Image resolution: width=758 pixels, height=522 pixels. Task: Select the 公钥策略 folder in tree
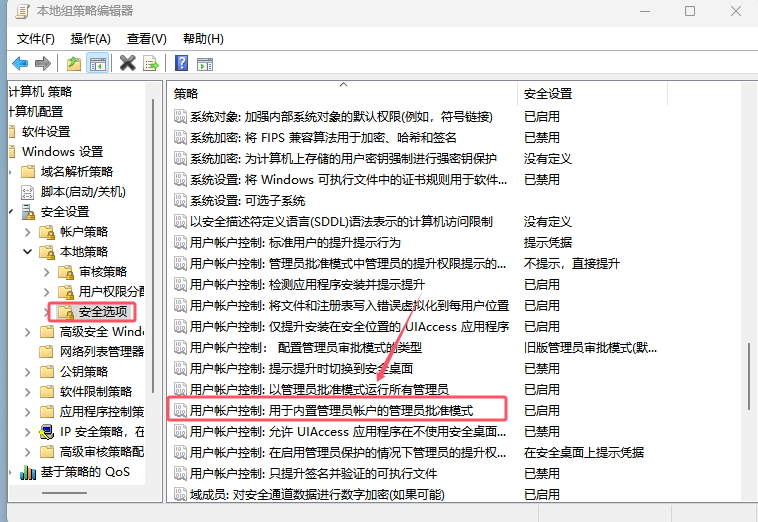84,371
